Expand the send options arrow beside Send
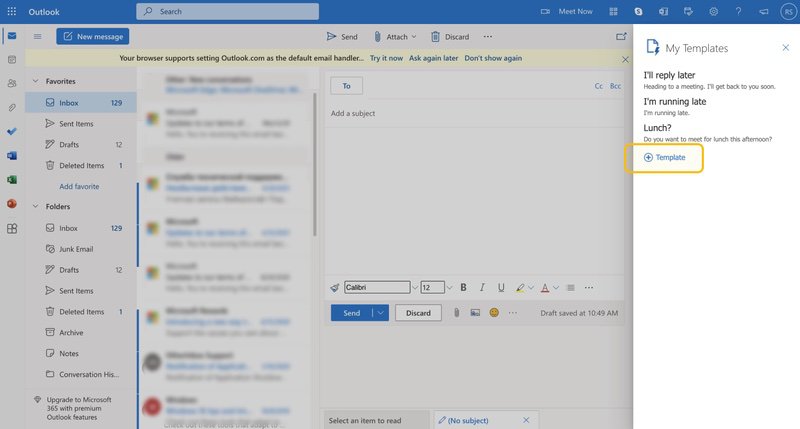Screen dimensions: 800x429 point(380,313)
